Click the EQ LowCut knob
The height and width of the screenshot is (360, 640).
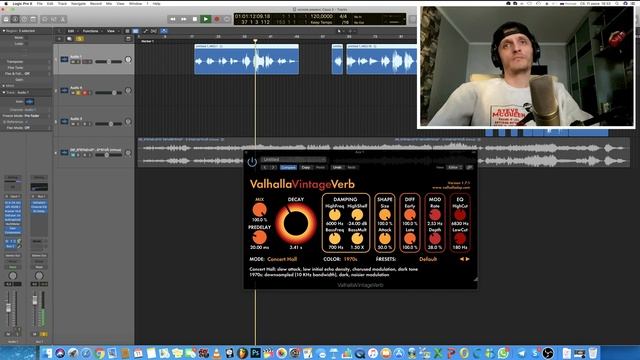(x=460, y=238)
